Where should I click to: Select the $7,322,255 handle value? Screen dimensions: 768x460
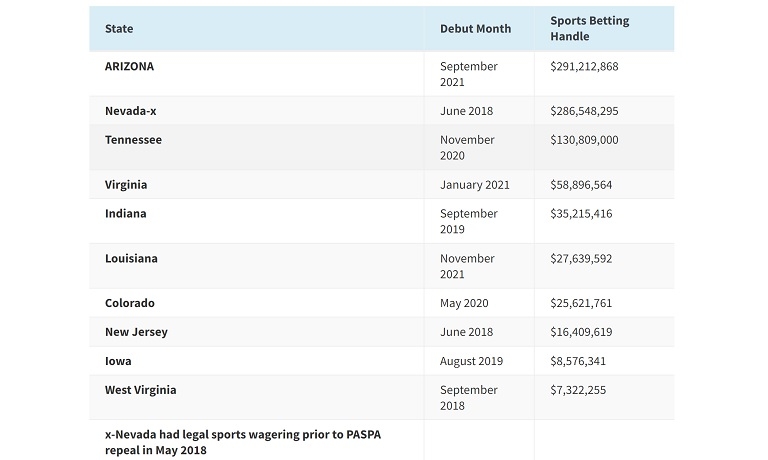tap(578, 390)
